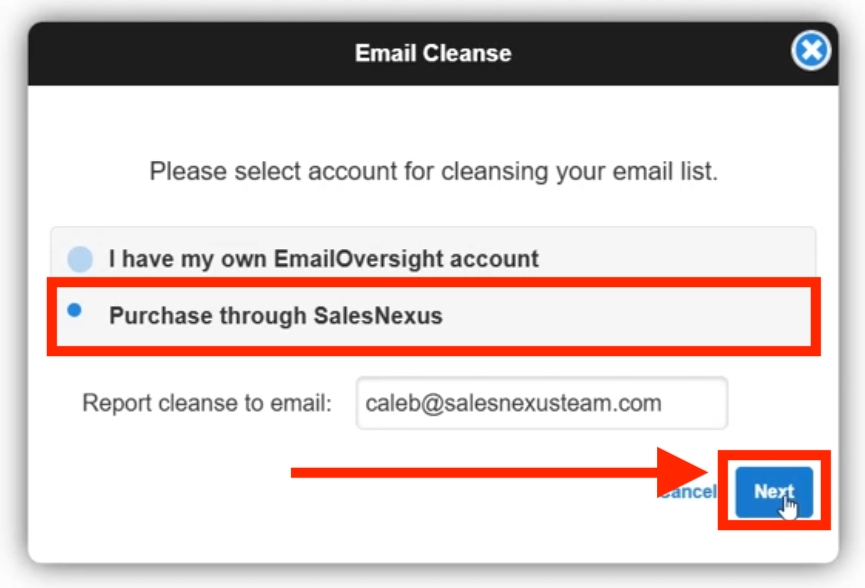Click the 'Purchase through SalesNexus' label text

pyautogui.click(x=276, y=316)
